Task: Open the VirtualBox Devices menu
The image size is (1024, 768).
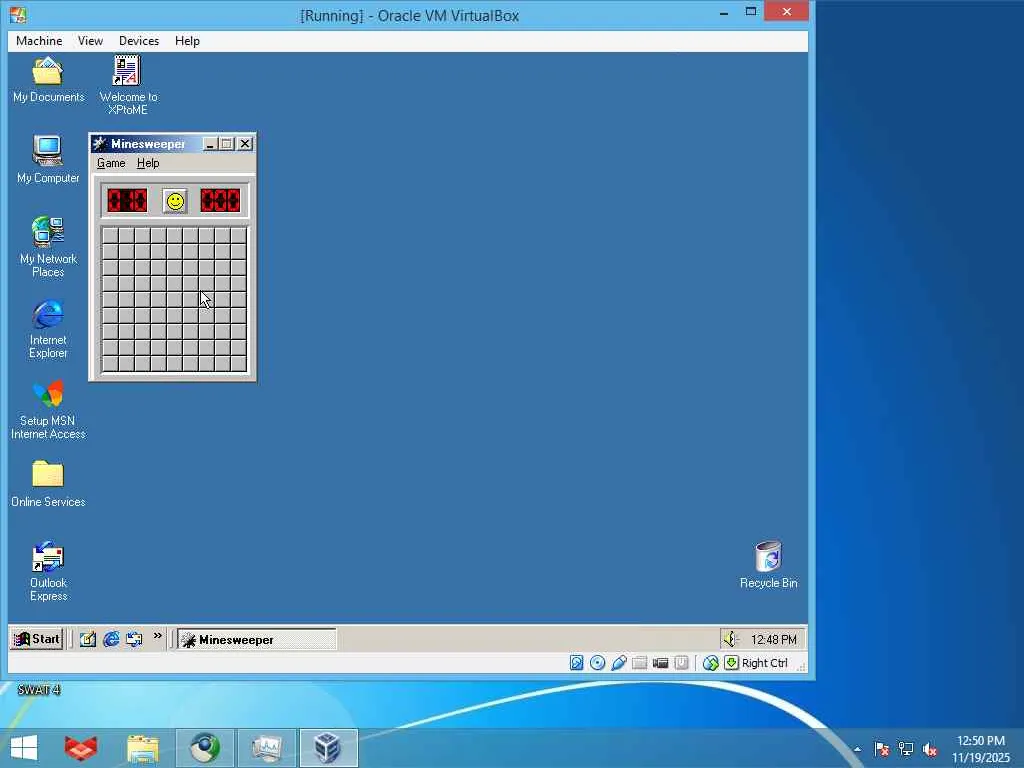Action: pyautogui.click(x=139, y=40)
